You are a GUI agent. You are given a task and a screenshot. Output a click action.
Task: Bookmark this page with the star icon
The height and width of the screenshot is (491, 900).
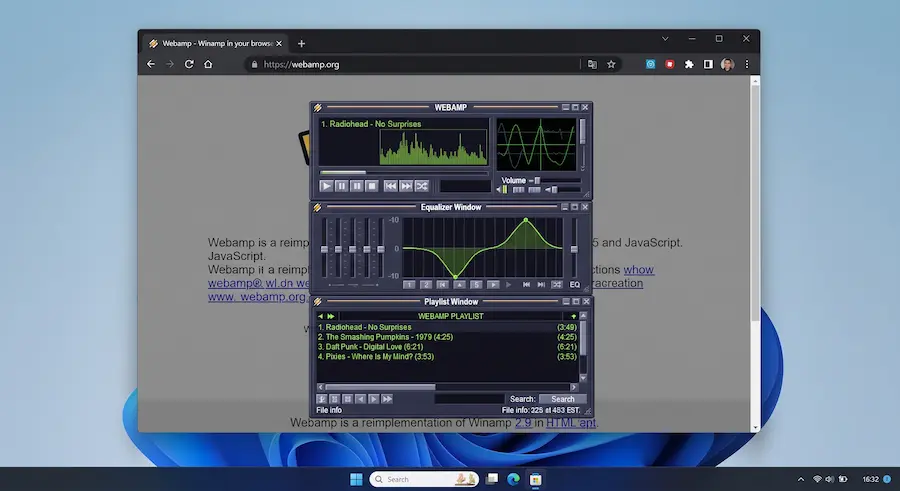[x=611, y=64]
